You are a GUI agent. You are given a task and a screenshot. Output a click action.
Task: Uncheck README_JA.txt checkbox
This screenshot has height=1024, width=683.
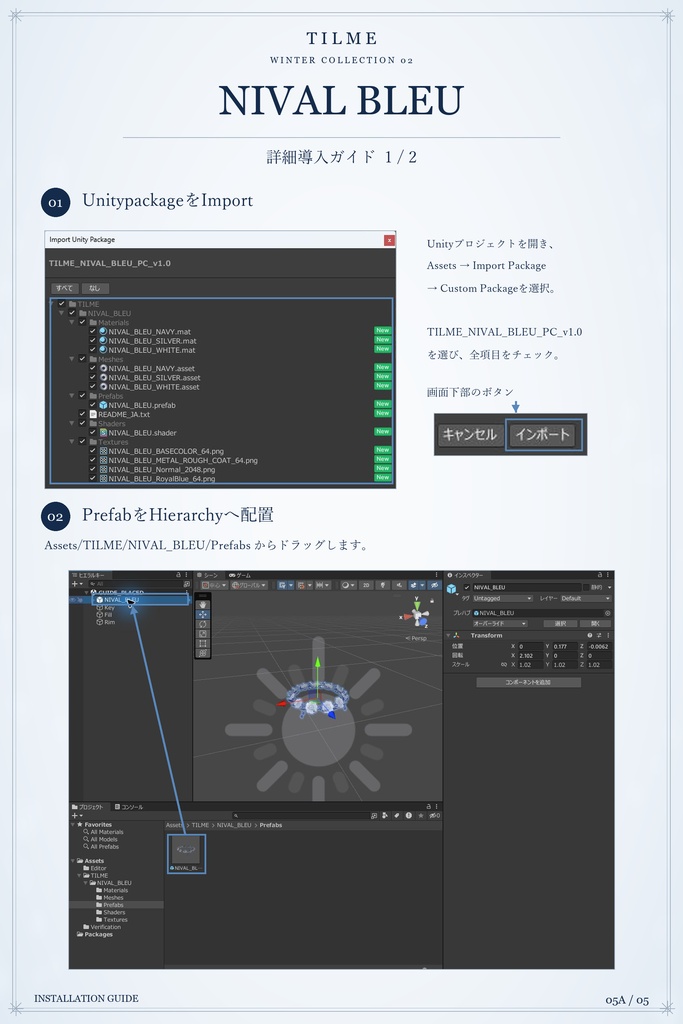tap(82, 414)
